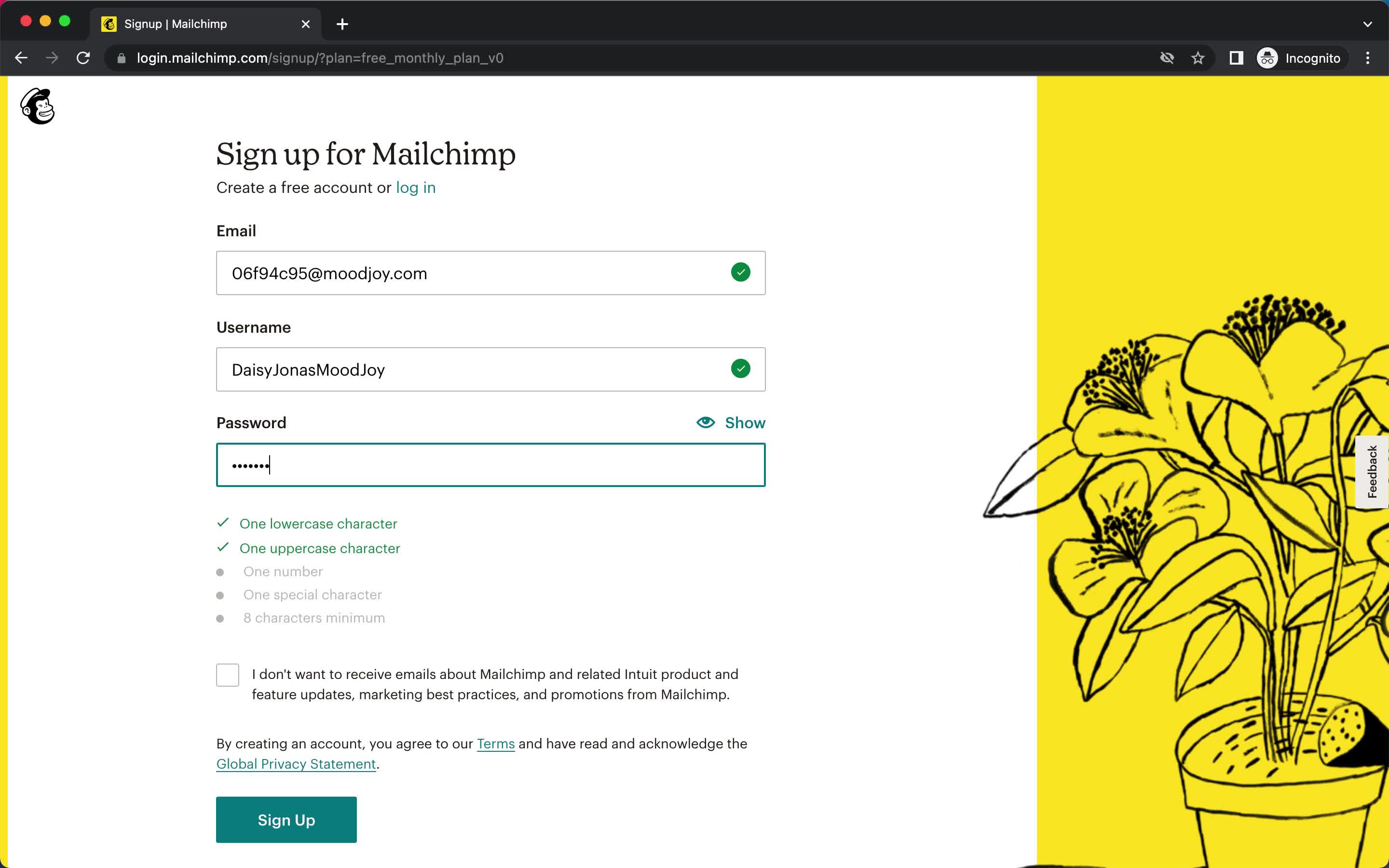This screenshot has height=868, width=1389.
Task: Click the lock icon in address bar
Action: pyautogui.click(x=121, y=58)
